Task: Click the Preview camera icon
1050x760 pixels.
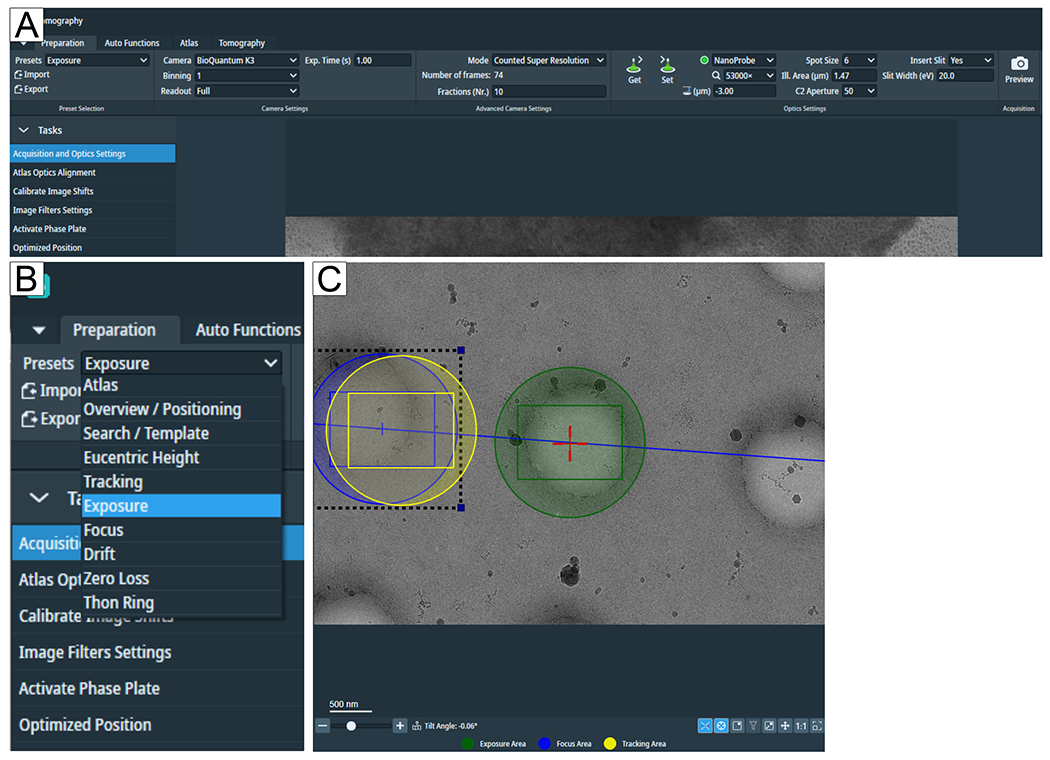Action: click(x=1019, y=65)
